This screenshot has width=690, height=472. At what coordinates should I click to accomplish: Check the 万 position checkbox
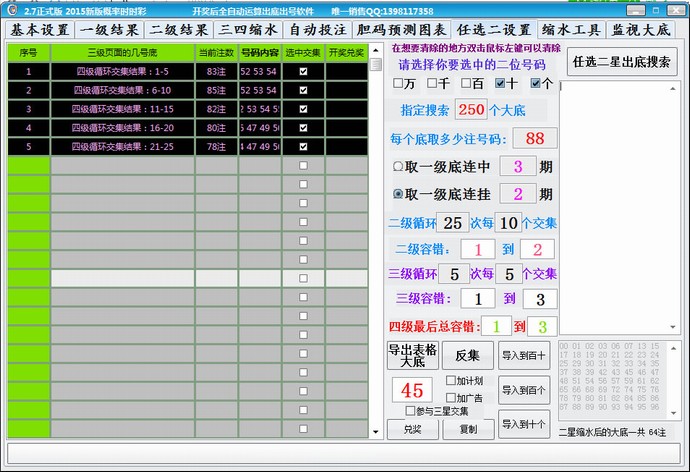click(x=399, y=84)
